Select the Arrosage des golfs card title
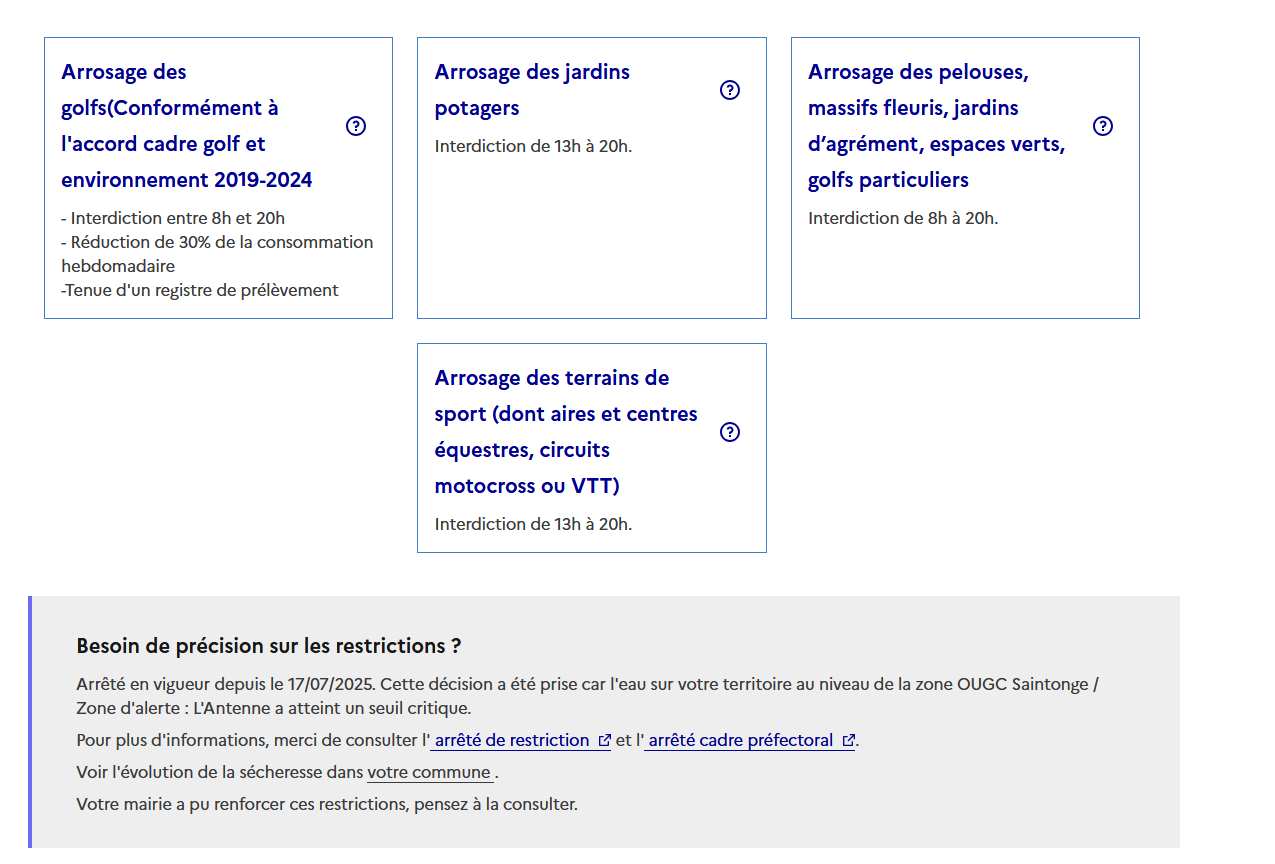The height and width of the screenshot is (864, 1275). [187, 126]
